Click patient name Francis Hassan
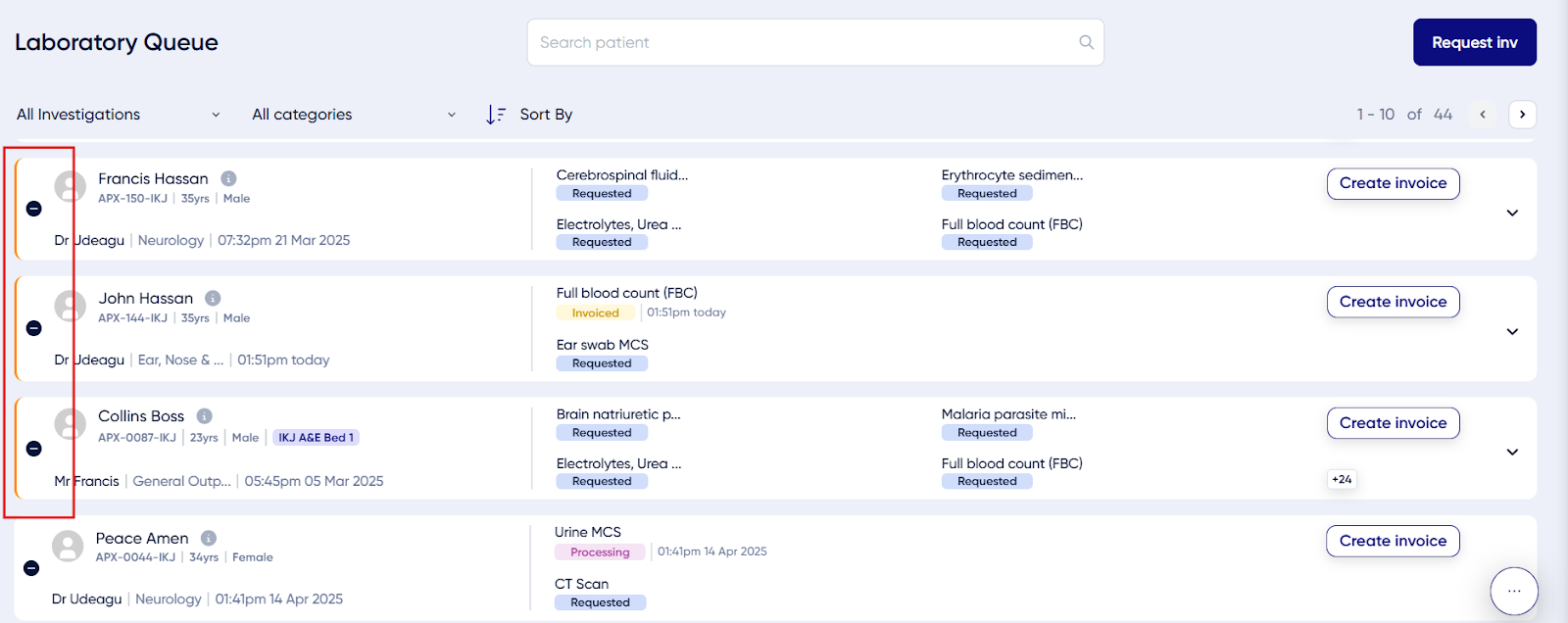 point(153,178)
